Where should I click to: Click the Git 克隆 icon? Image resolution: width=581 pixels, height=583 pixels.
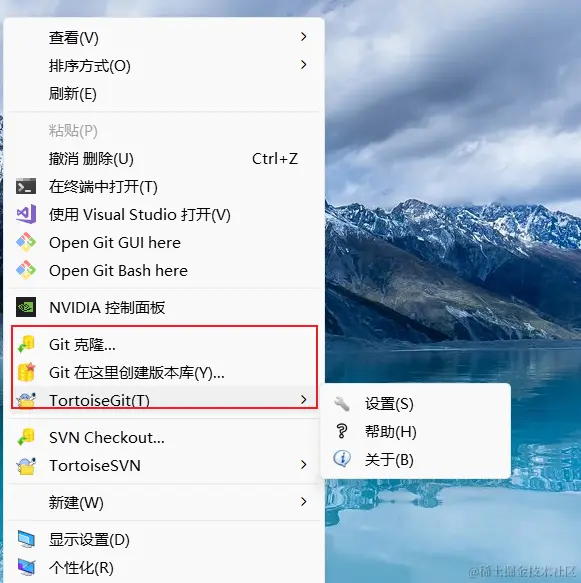pyautogui.click(x=26, y=344)
